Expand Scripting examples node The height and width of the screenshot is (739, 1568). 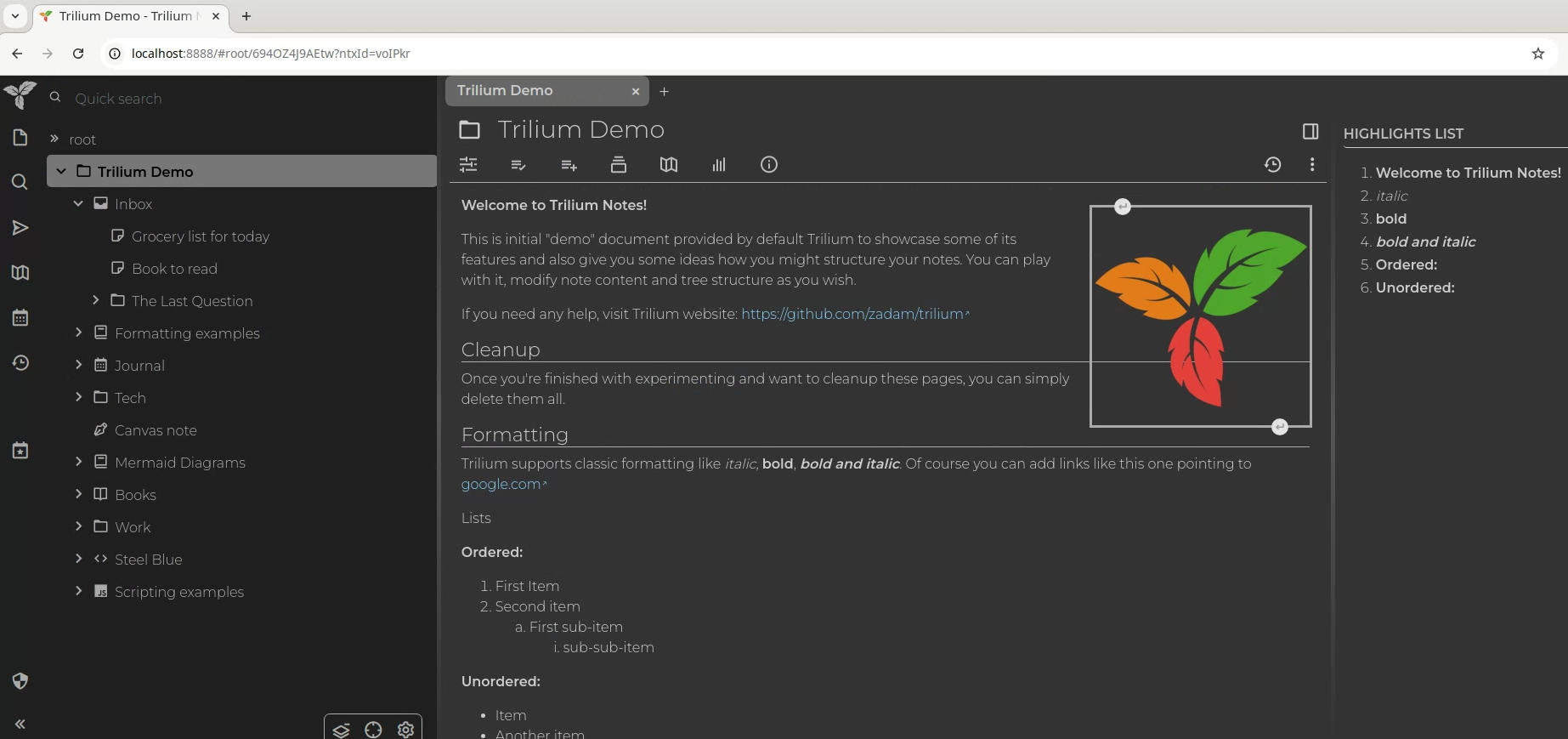(x=78, y=591)
